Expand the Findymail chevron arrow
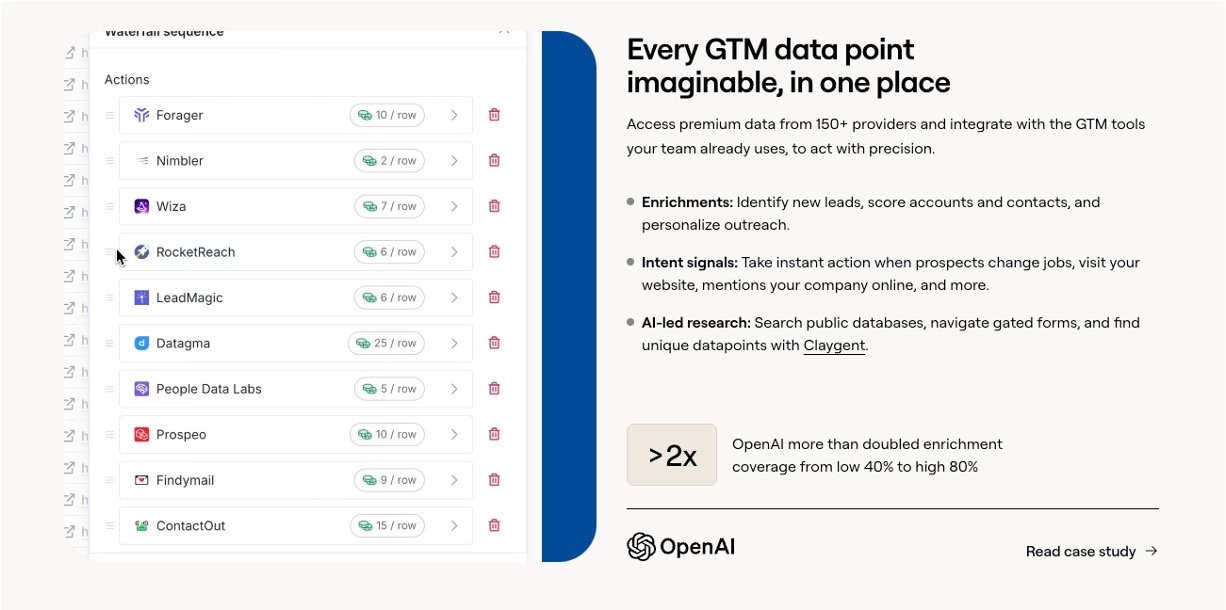 454,480
